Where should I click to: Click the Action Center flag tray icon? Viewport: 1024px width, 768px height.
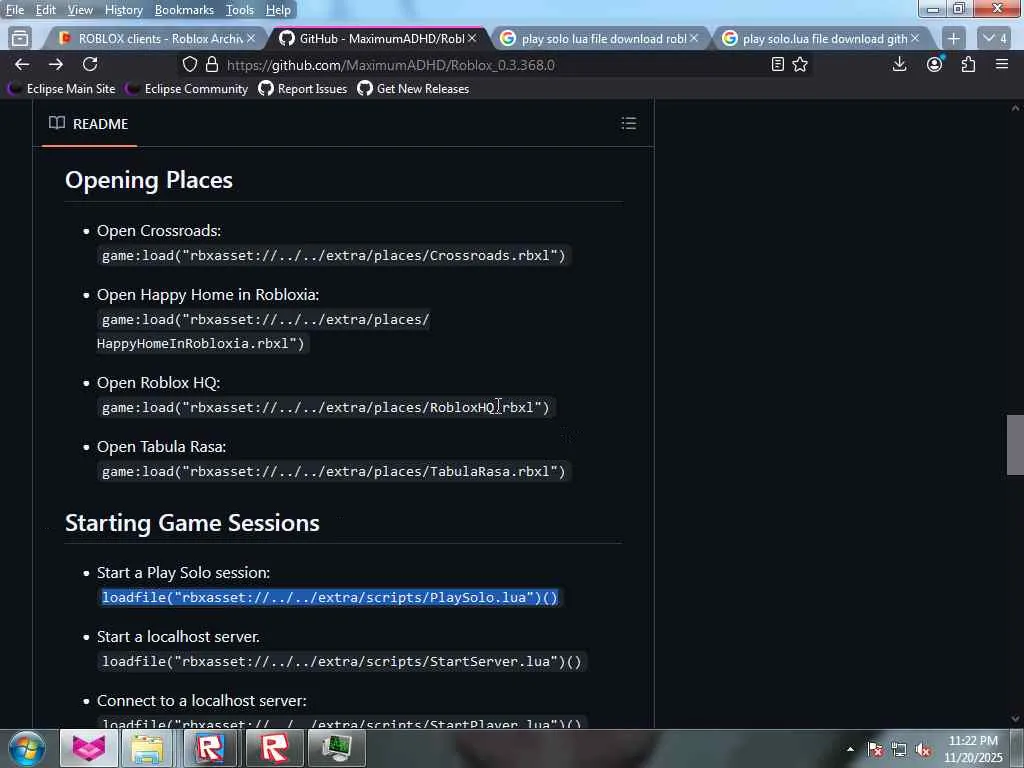pyautogui.click(x=875, y=750)
